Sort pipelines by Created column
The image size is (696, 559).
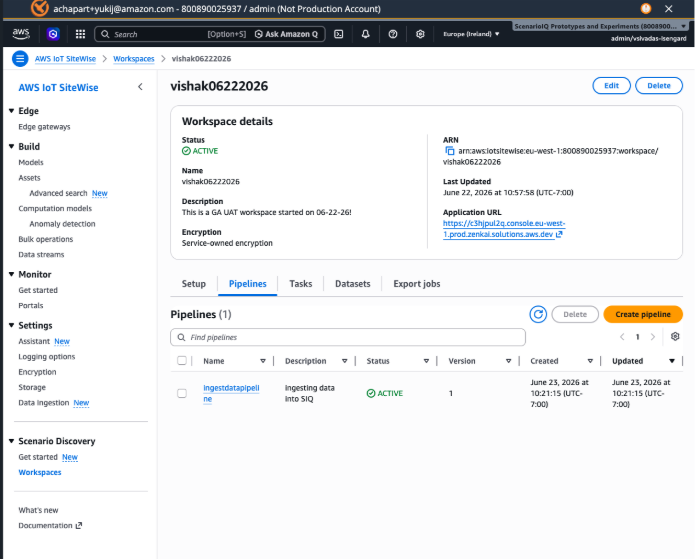point(590,361)
